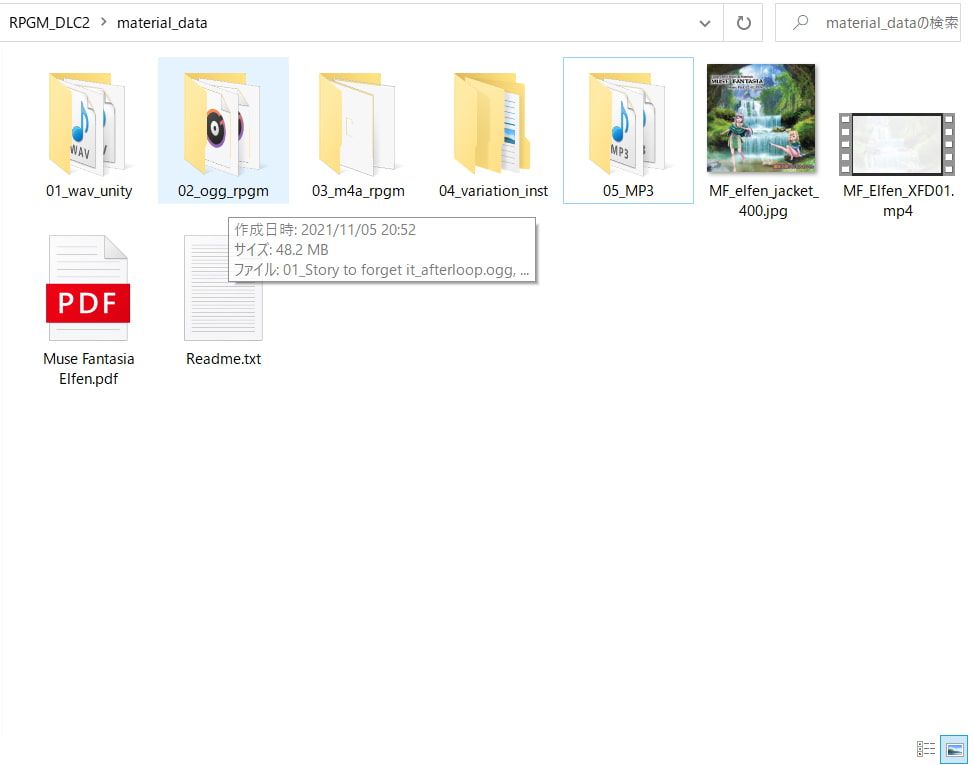Select the 04_variation_inst folder
The height and width of the screenshot is (765, 974).
click(493, 123)
